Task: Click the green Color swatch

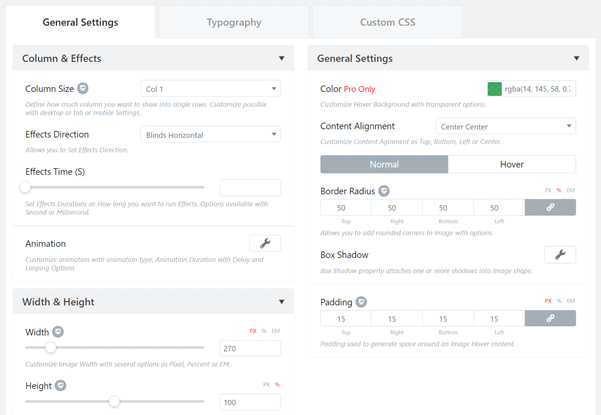Action: [x=494, y=89]
